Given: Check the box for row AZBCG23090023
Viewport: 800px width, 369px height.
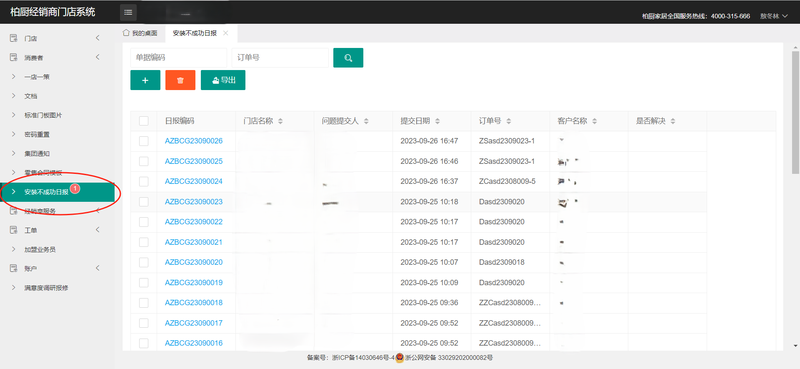Looking at the screenshot, I should 144,202.
